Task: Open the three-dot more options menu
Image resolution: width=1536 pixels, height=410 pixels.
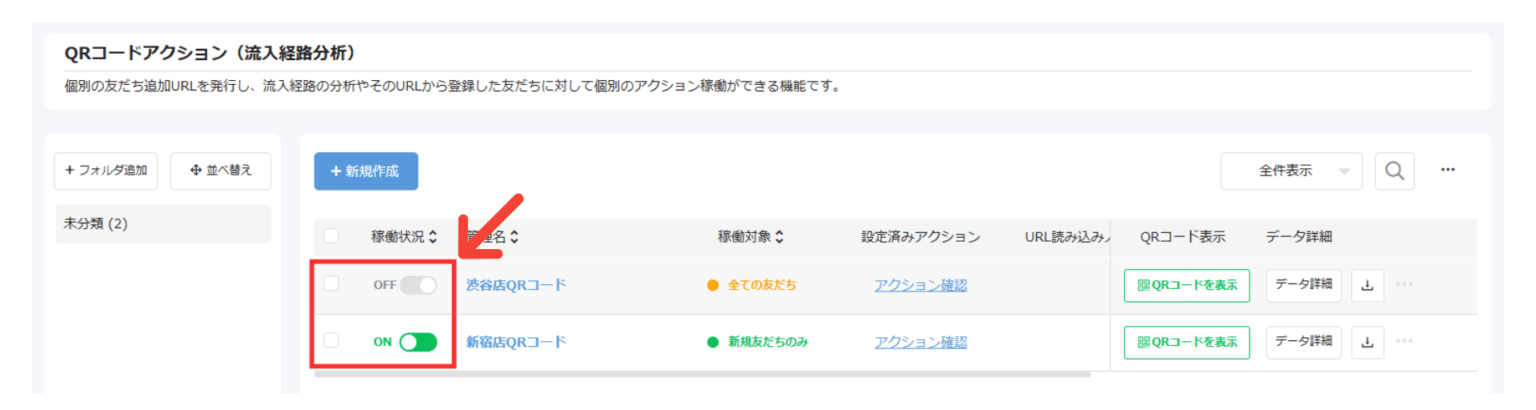Action: point(1447,171)
